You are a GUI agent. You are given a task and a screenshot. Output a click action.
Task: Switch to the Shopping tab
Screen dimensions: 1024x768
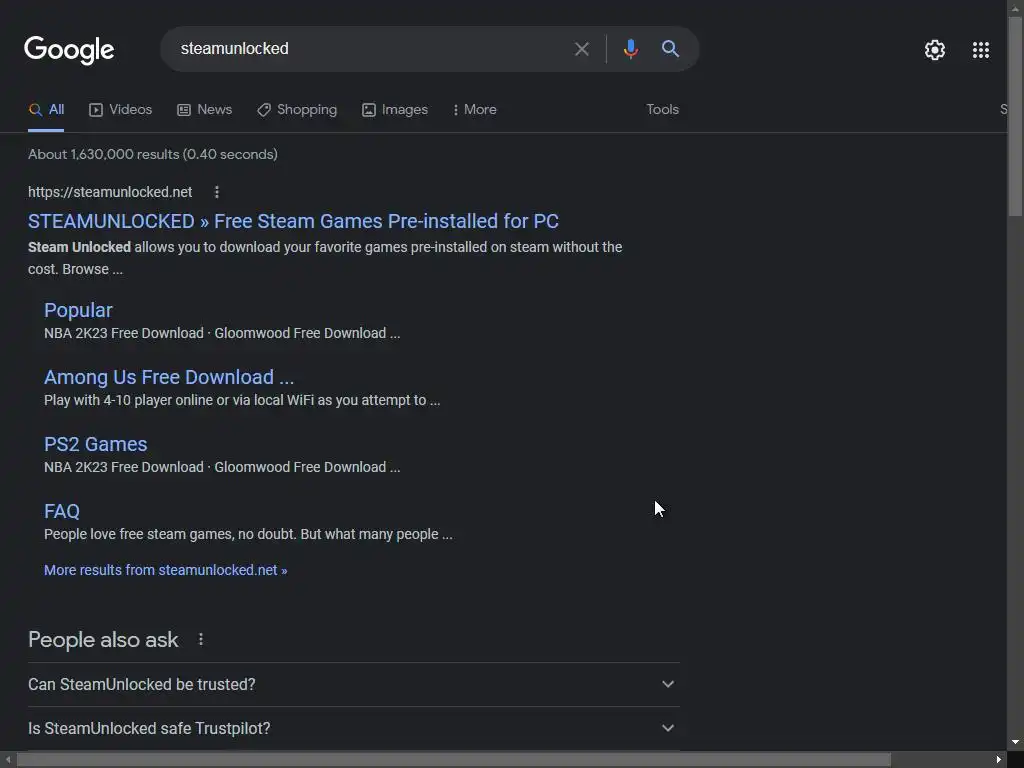297,110
